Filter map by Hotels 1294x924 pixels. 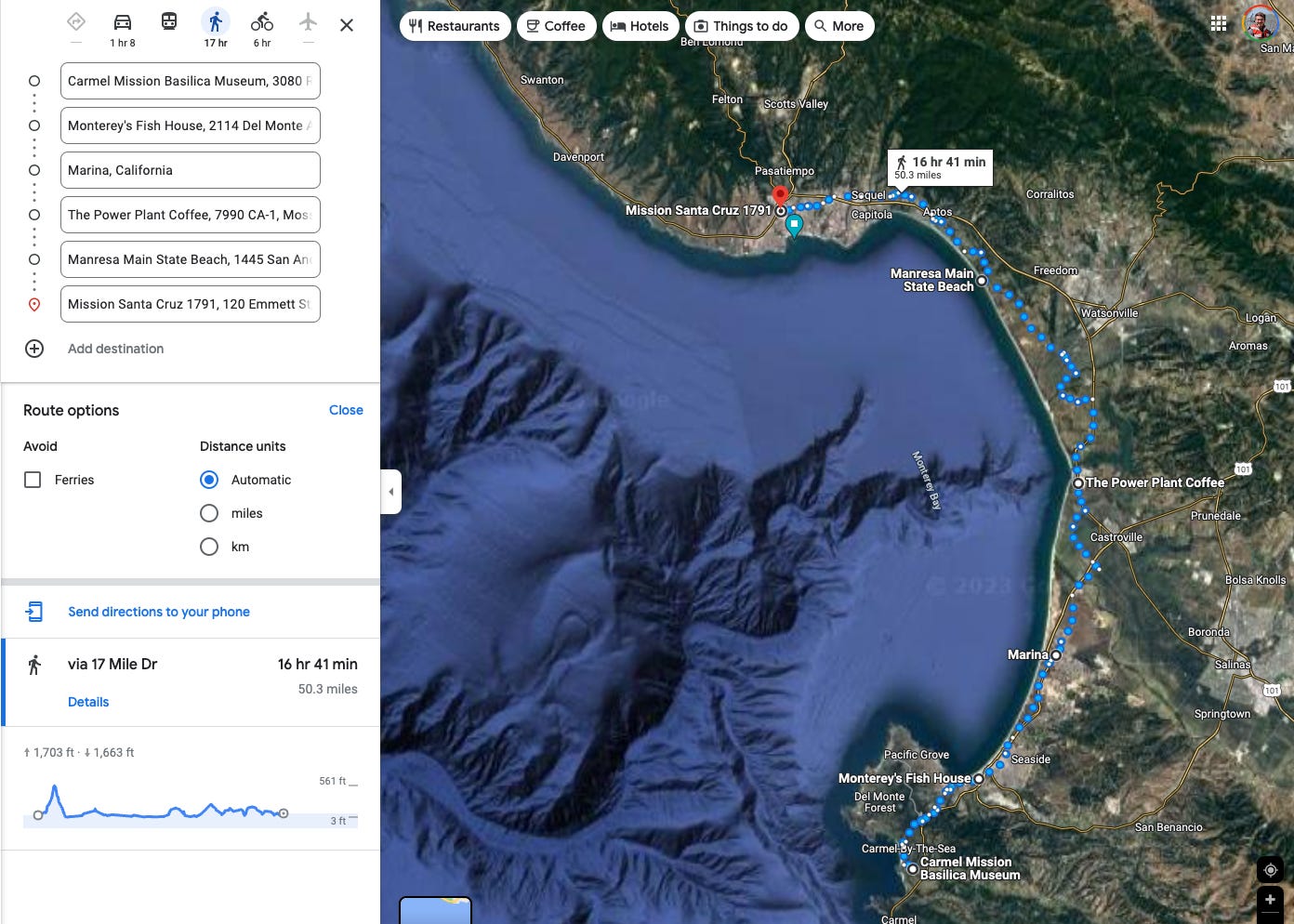coord(640,26)
